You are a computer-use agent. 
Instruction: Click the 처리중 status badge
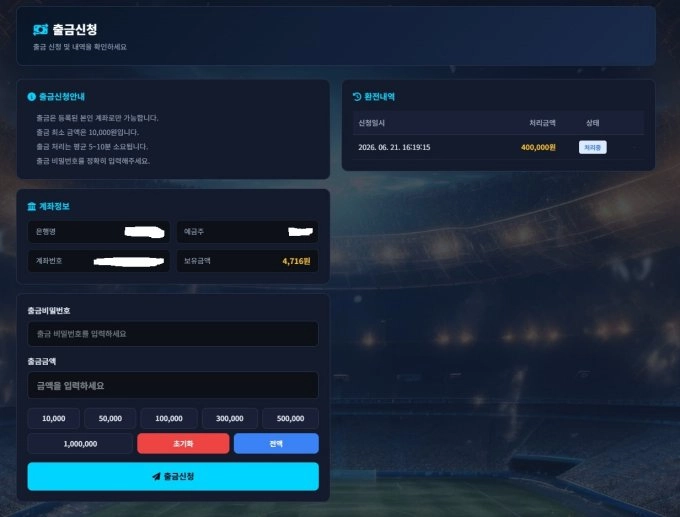pyautogui.click(x=592, y=147)
